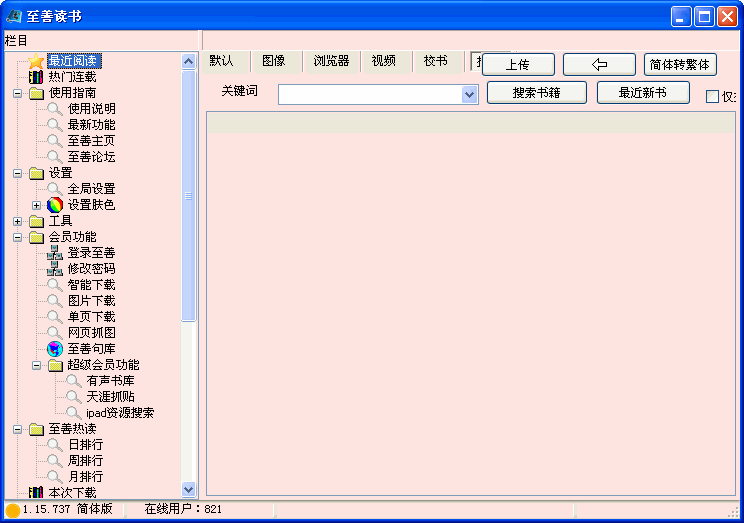744x523 pixels.
Task: Click the books icon beside 热门连载
Action: tap(36, 77)
